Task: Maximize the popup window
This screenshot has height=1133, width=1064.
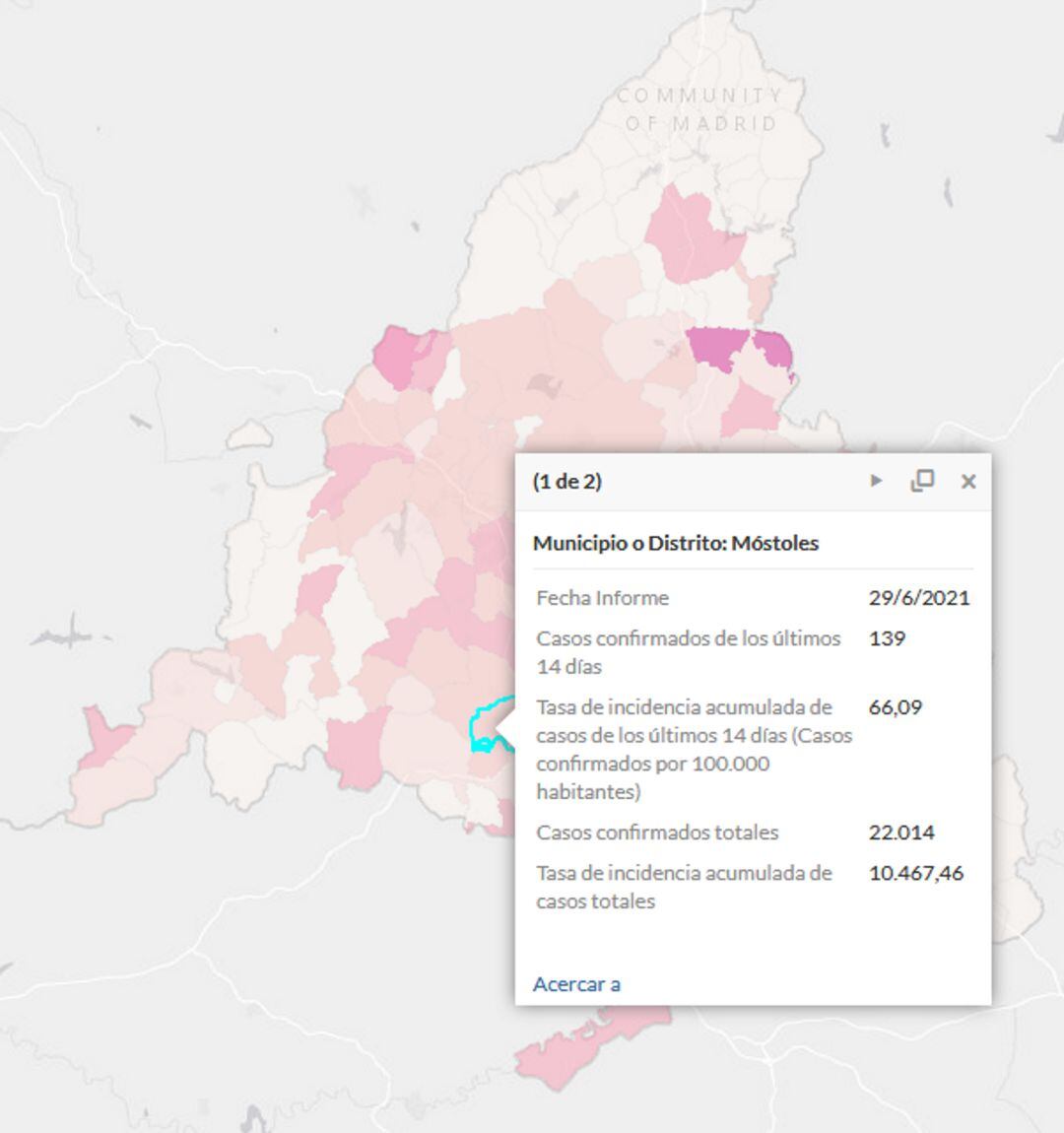Action: pos(922,481)
